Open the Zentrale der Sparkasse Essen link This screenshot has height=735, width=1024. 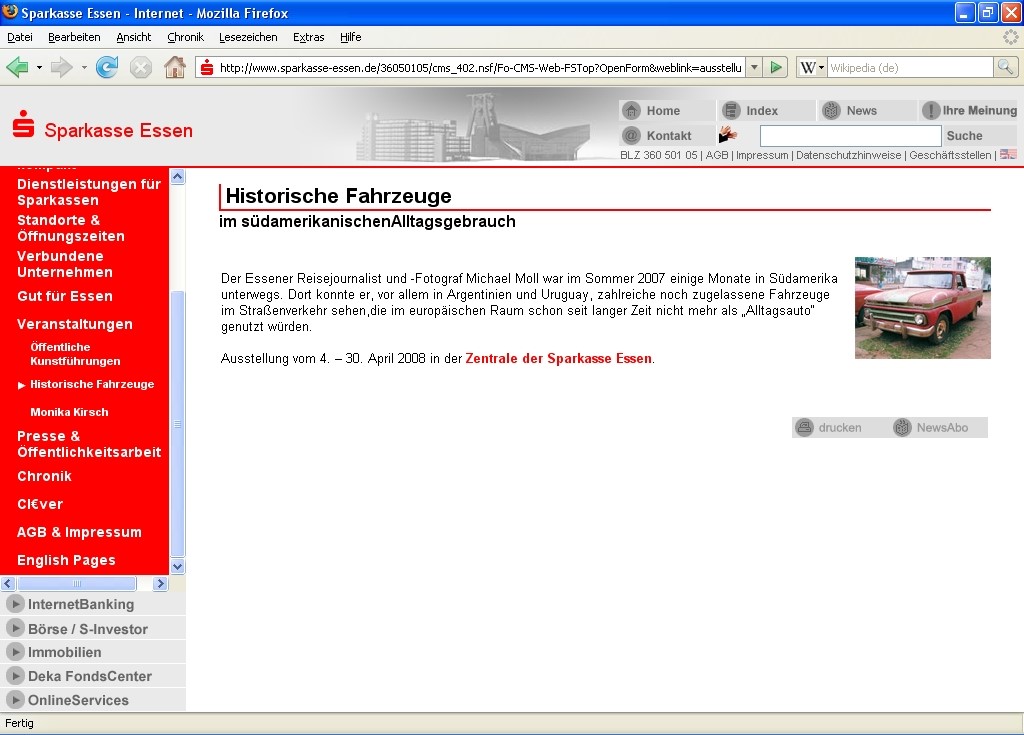(x=558, y=358)
